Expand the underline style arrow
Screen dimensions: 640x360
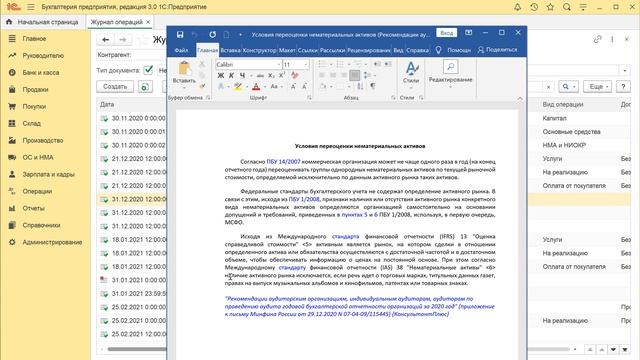pyautogui.click(x=251, y=76)
